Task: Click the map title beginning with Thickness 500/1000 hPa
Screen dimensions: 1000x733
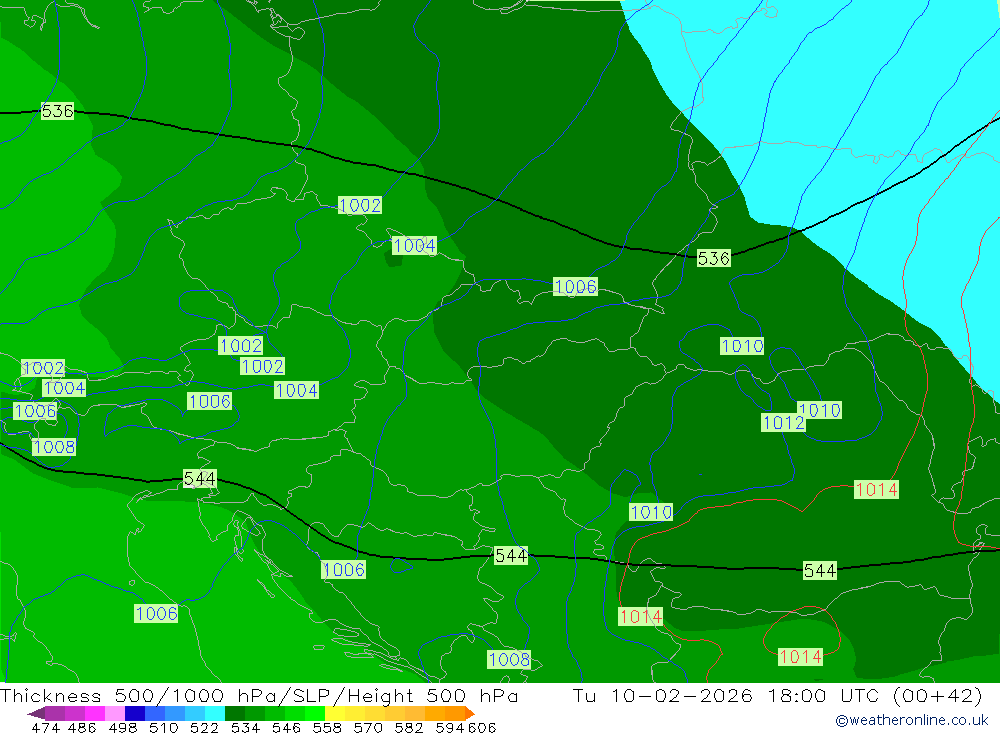Action: click(x=259, y=695)
